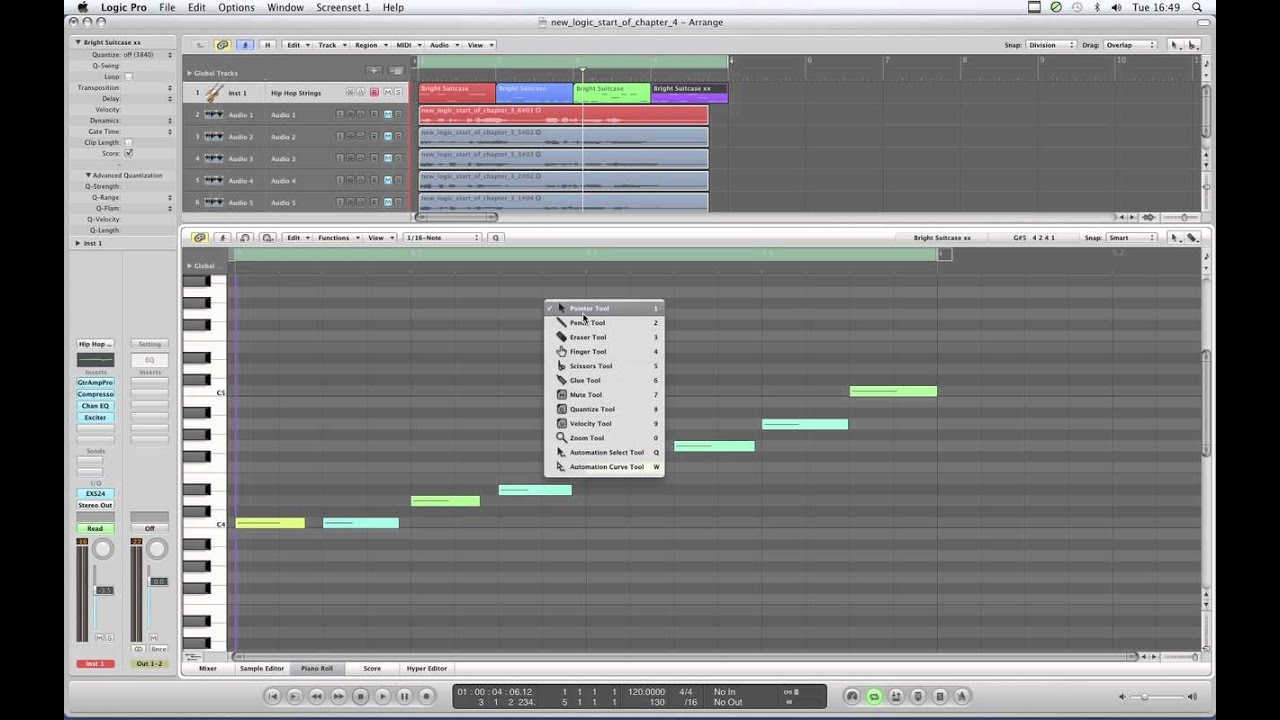Uncheck the Score checkbox in inspector

click(128, 153)
